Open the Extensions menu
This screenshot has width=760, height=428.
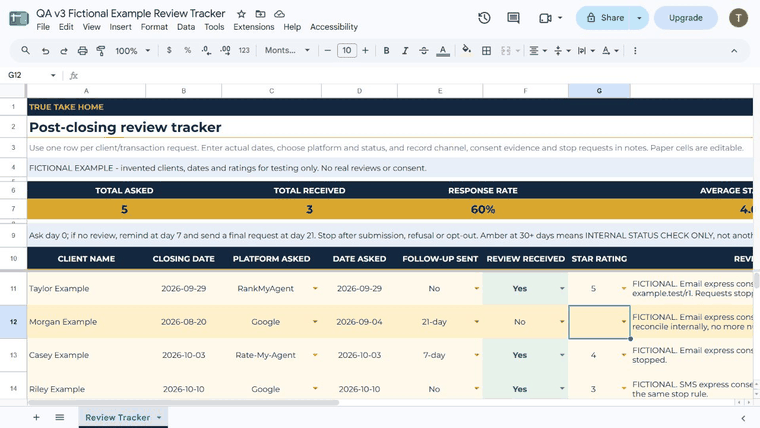(253, 27)
